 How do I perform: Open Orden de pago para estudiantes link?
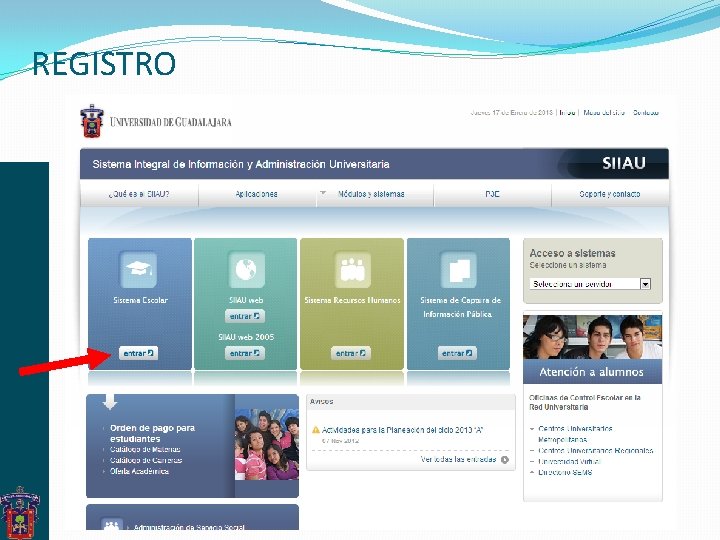[x=152, y=433]
